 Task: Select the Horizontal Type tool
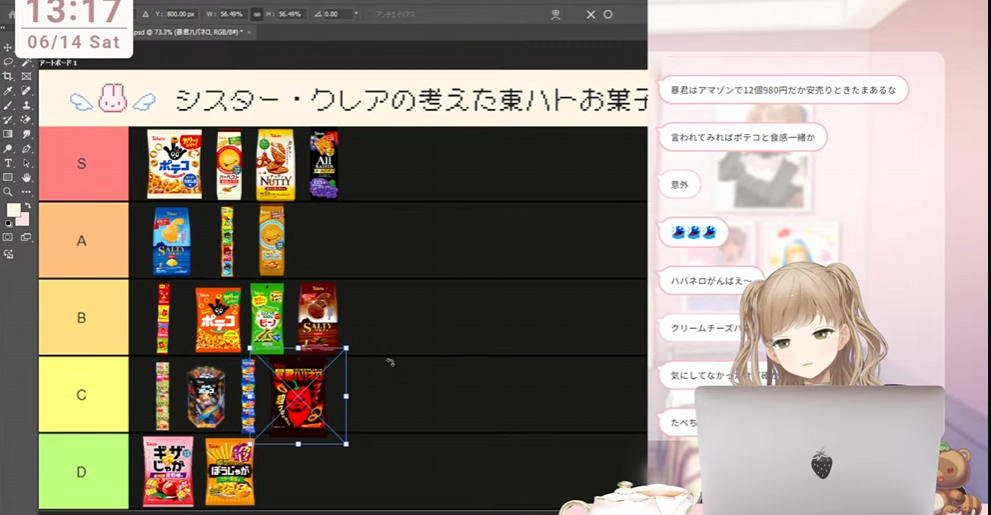(x=8, y=164)
